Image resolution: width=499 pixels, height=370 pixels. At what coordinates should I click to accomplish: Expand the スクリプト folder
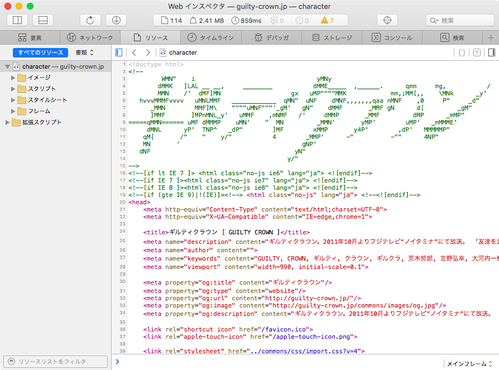[13, 89]
